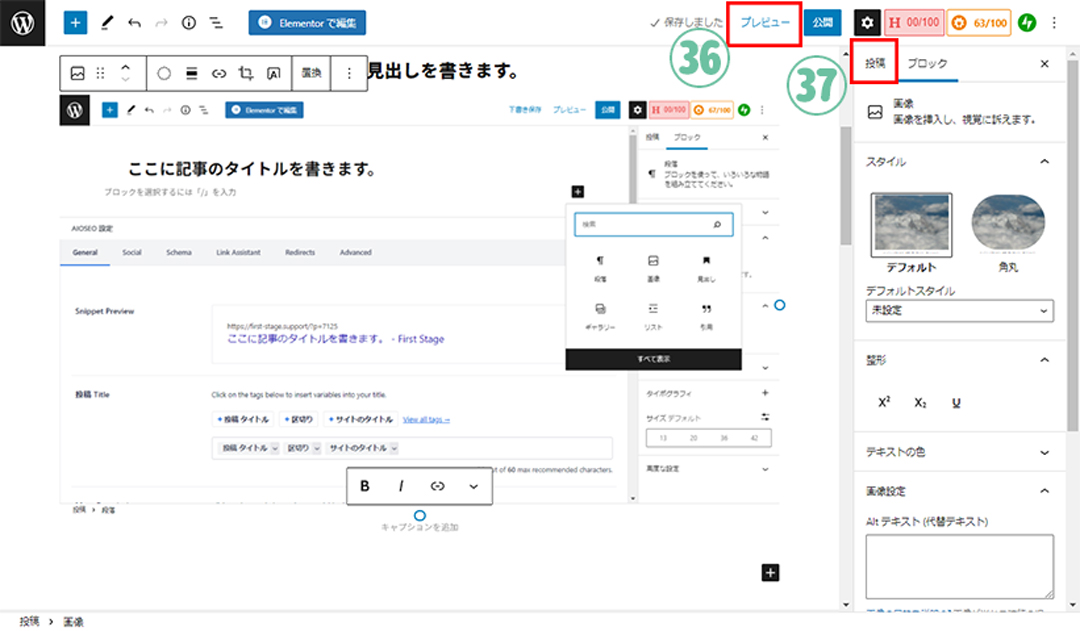Image resolution: width=1080 pixels, height=631 pixels.
Task: Click the blue block inserter plus button
Action: (76, 22)
